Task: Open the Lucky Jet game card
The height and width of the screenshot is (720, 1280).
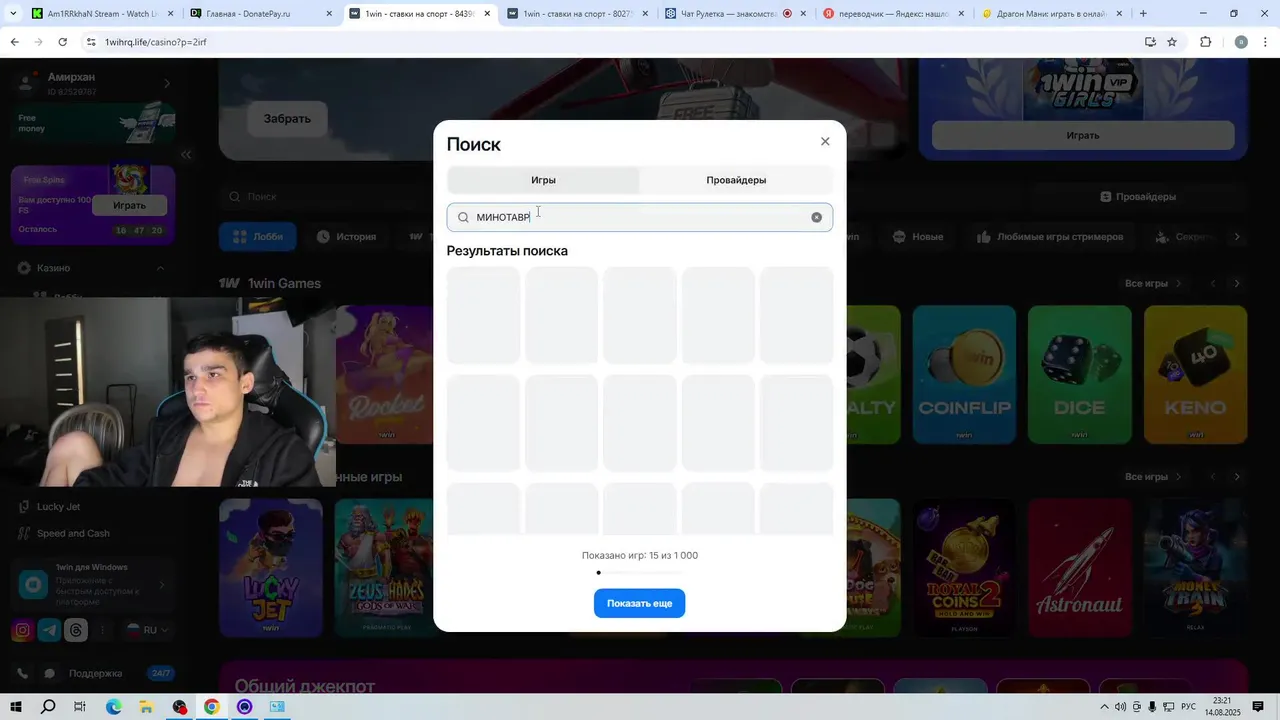Action: pyautogui.click(x=271, y=568)
